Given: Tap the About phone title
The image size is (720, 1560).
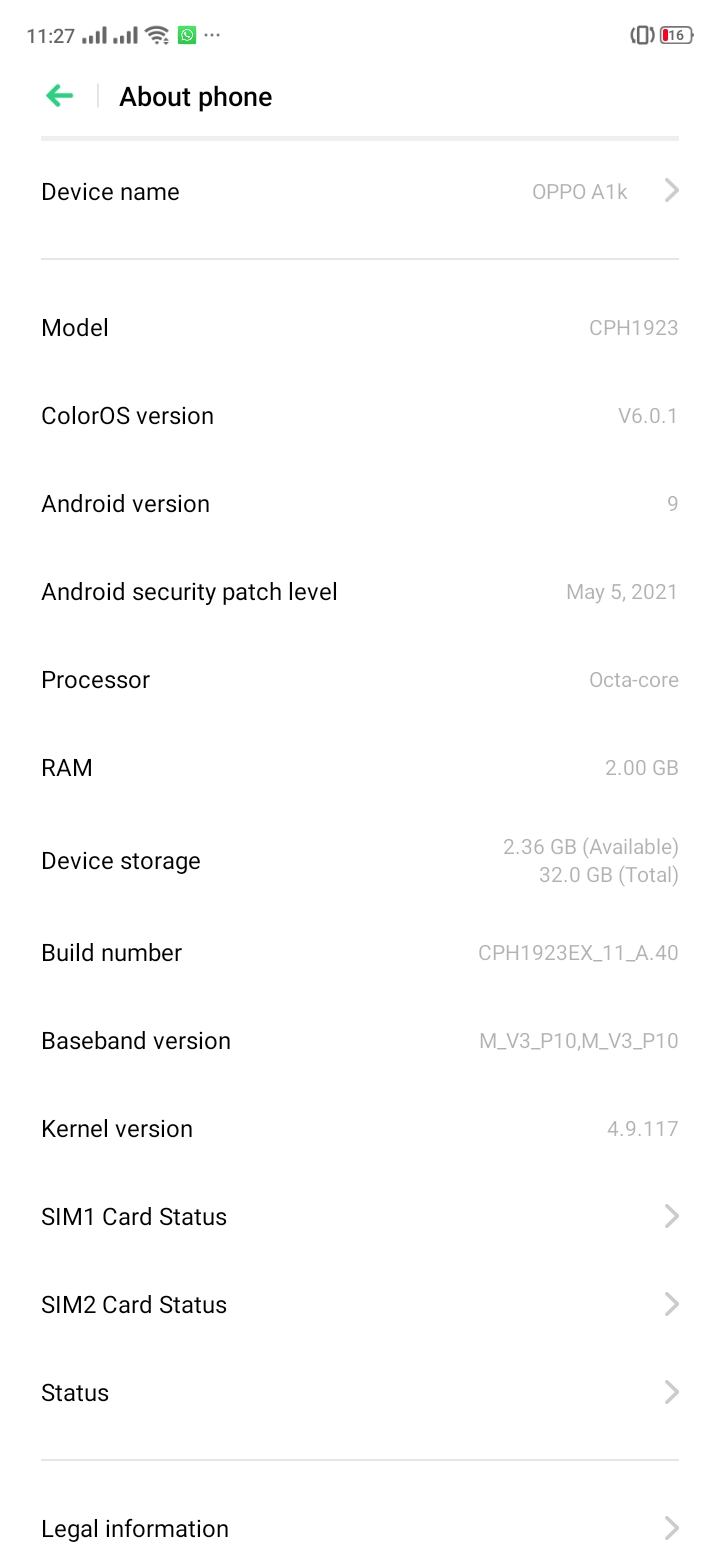Looking at the screenshot, I should 195,96.
